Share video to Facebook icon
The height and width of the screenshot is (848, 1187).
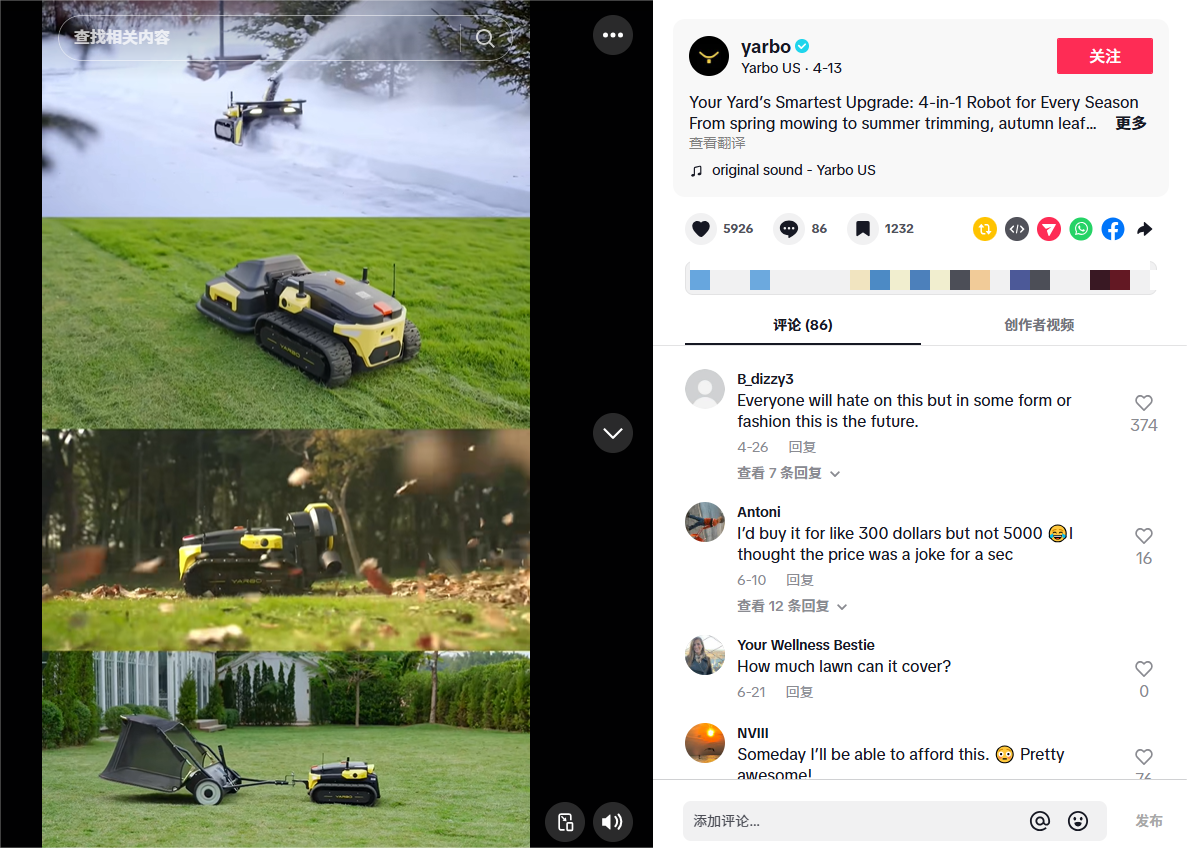pyautogui.click(x=1113, y=229)
